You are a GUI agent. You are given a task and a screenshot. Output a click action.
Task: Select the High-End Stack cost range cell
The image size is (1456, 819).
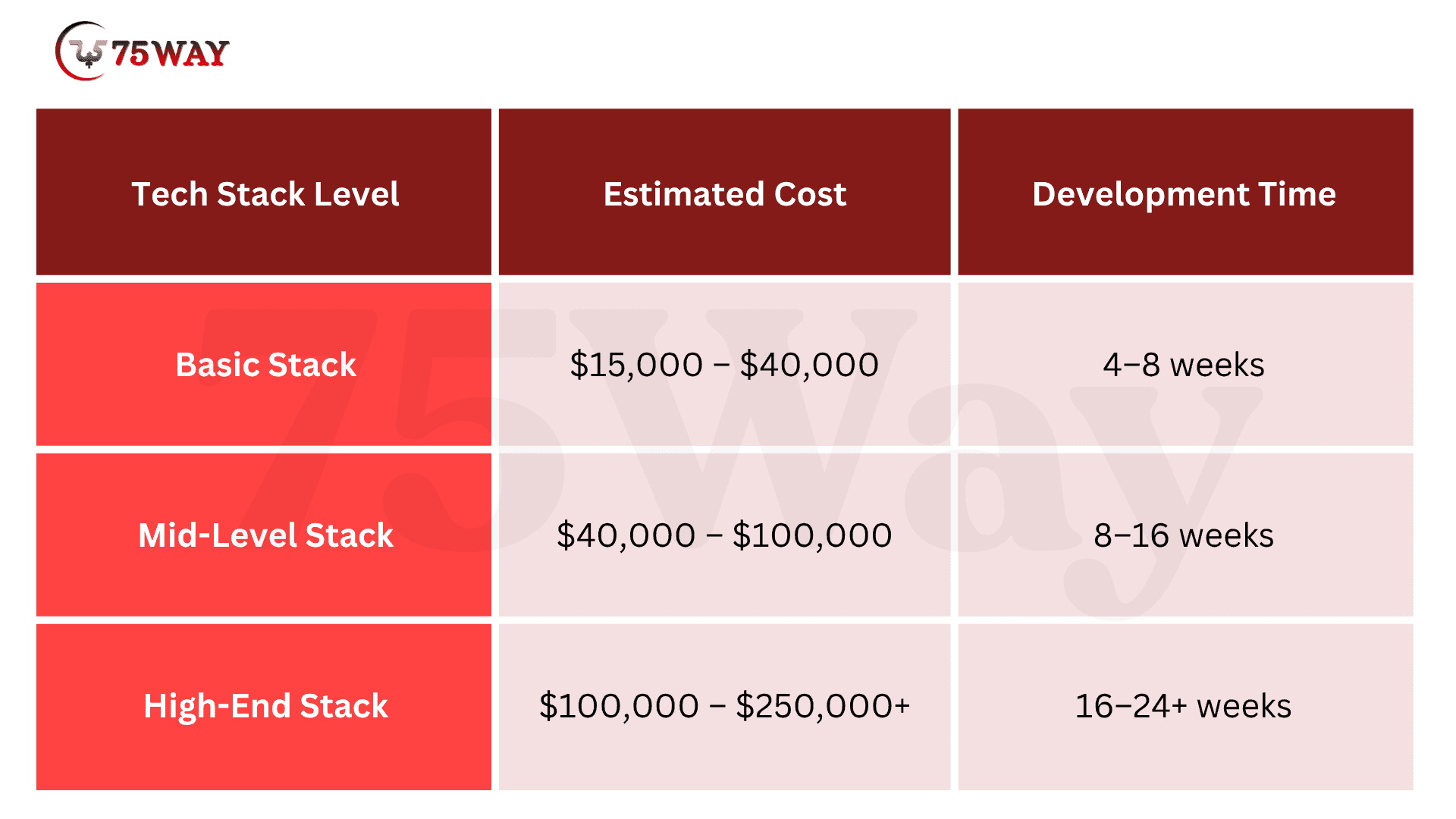[x=724, y=706]
